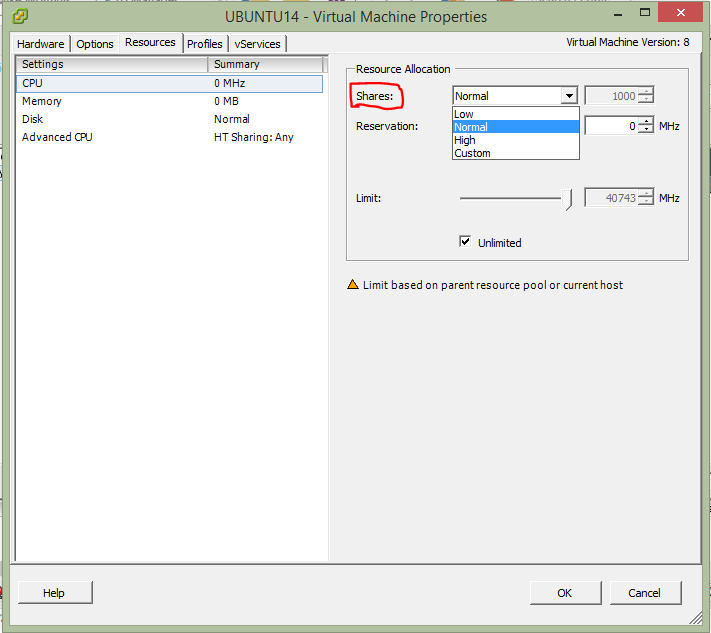This screenshot has height=633, width=711.
Task: Increase Reservation value with up arrow
Action: [646, 122]
